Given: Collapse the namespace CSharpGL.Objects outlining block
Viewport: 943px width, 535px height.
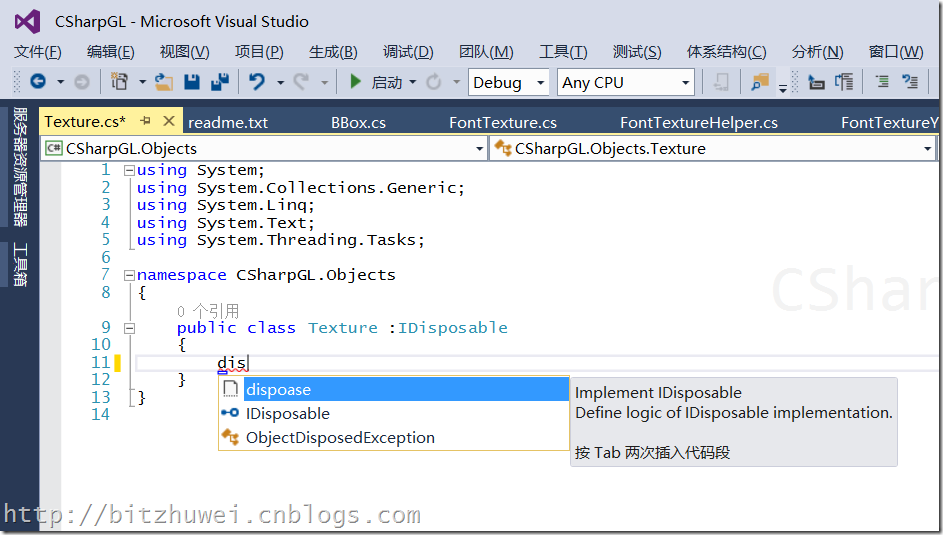Looking at the screenshot, I should [129, 276].
